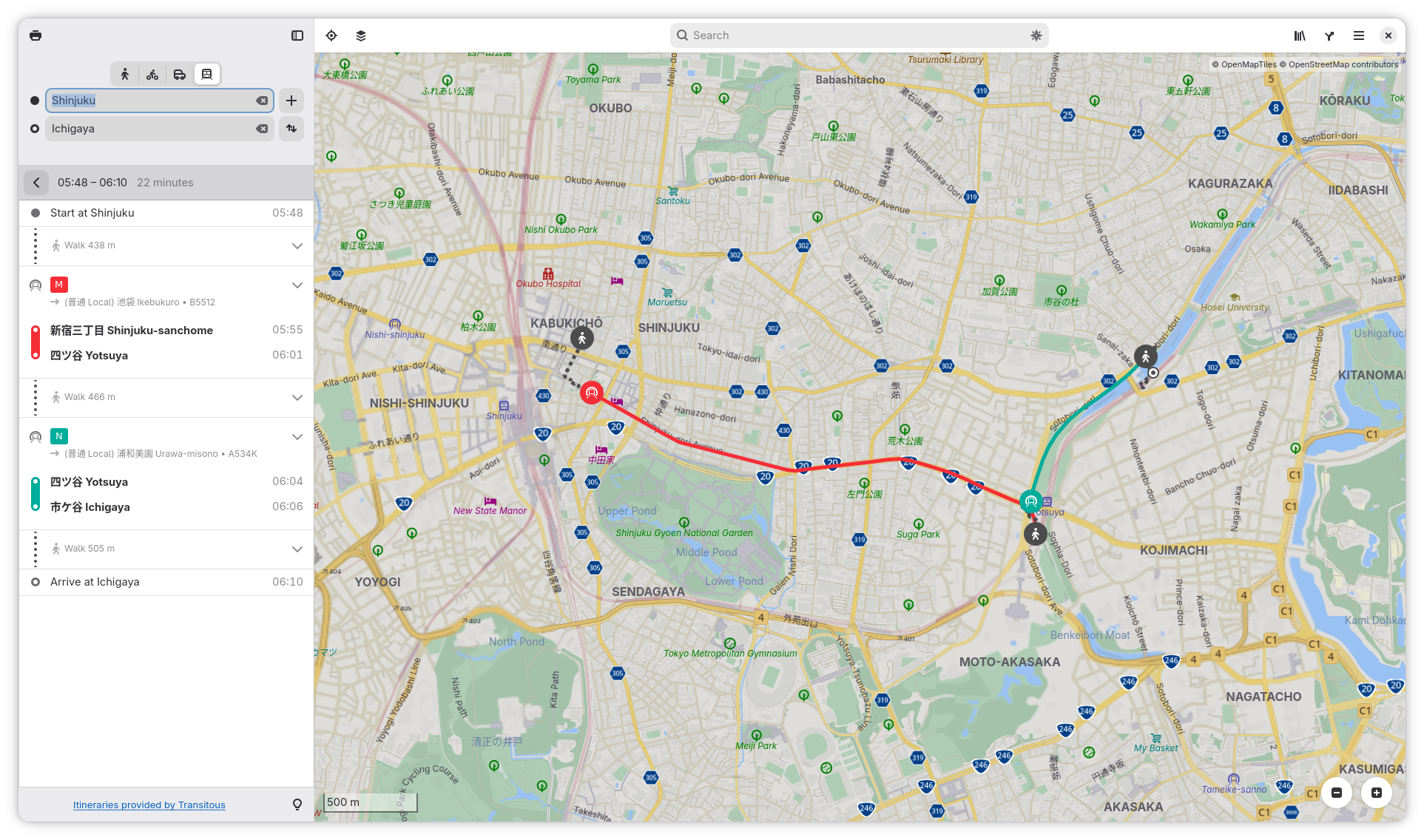Reverse the route start and destination

point(291,129)
